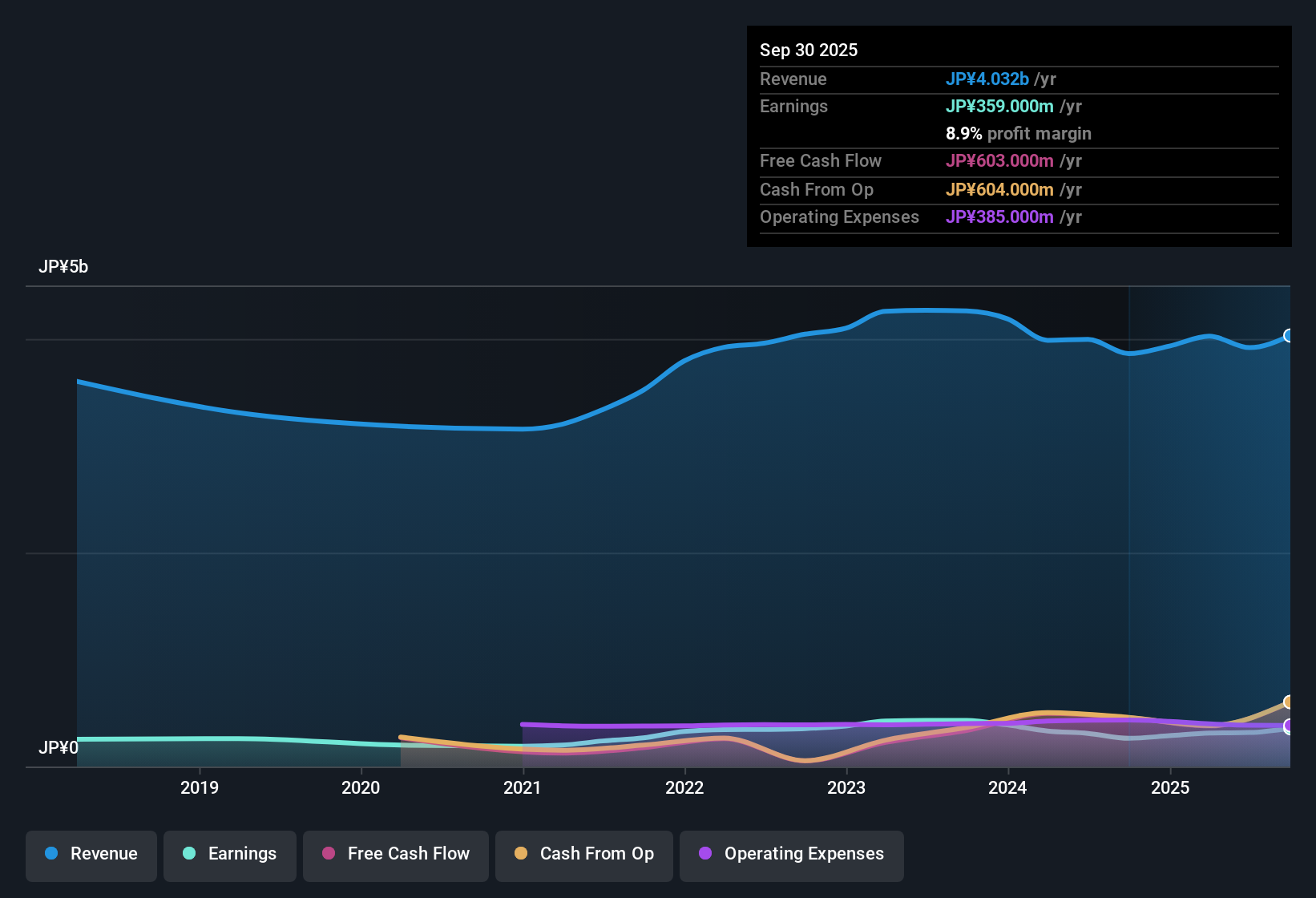Click the 8.9% profit margin text

tap(1019, 134)
